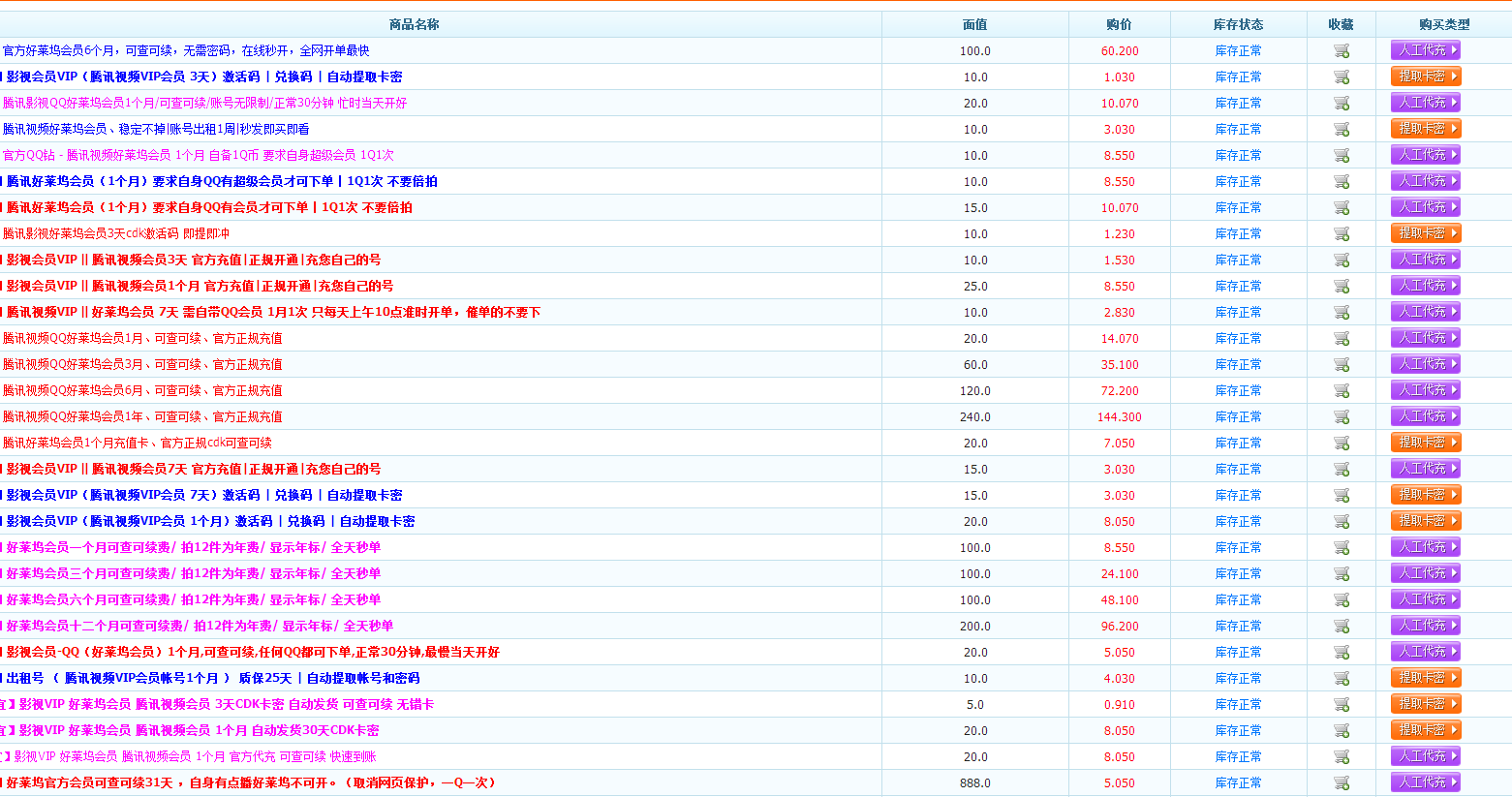Click 提取卡密 for 1个月 自动发货30天CDK卡密 row

pos(1426,729)
